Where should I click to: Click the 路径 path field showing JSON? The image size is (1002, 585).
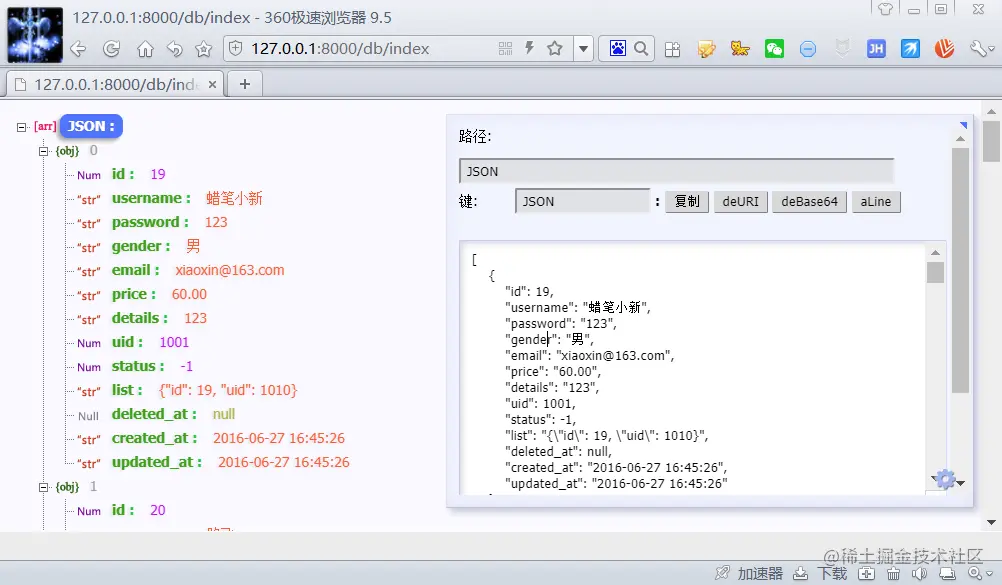(x=676, y=171)
